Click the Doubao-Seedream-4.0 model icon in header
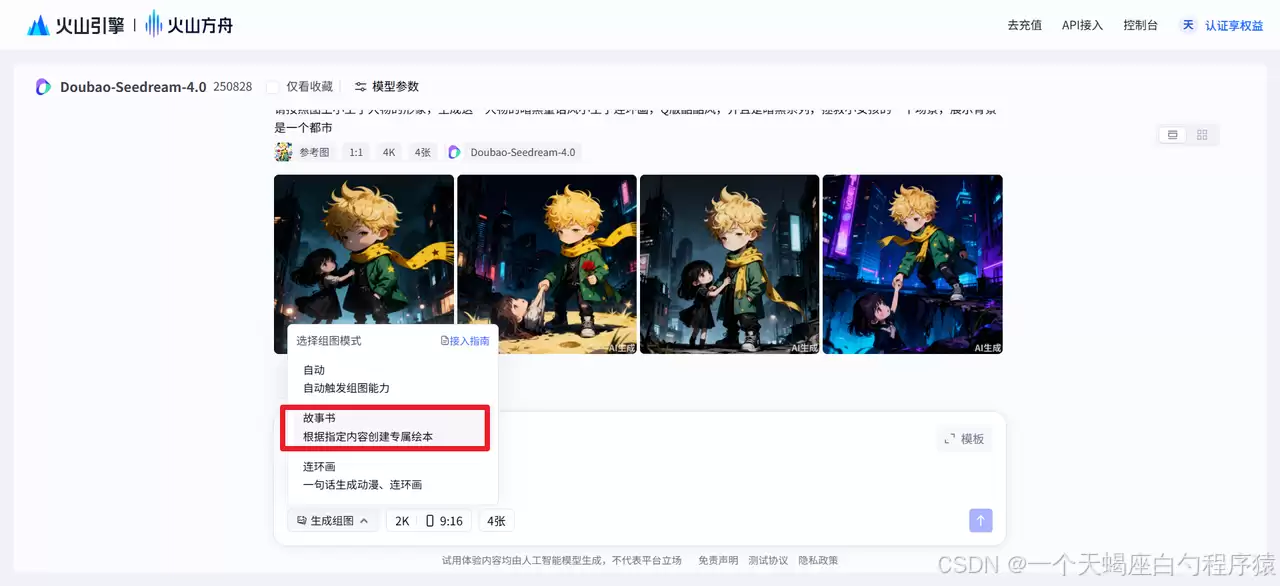 [43, 87]
